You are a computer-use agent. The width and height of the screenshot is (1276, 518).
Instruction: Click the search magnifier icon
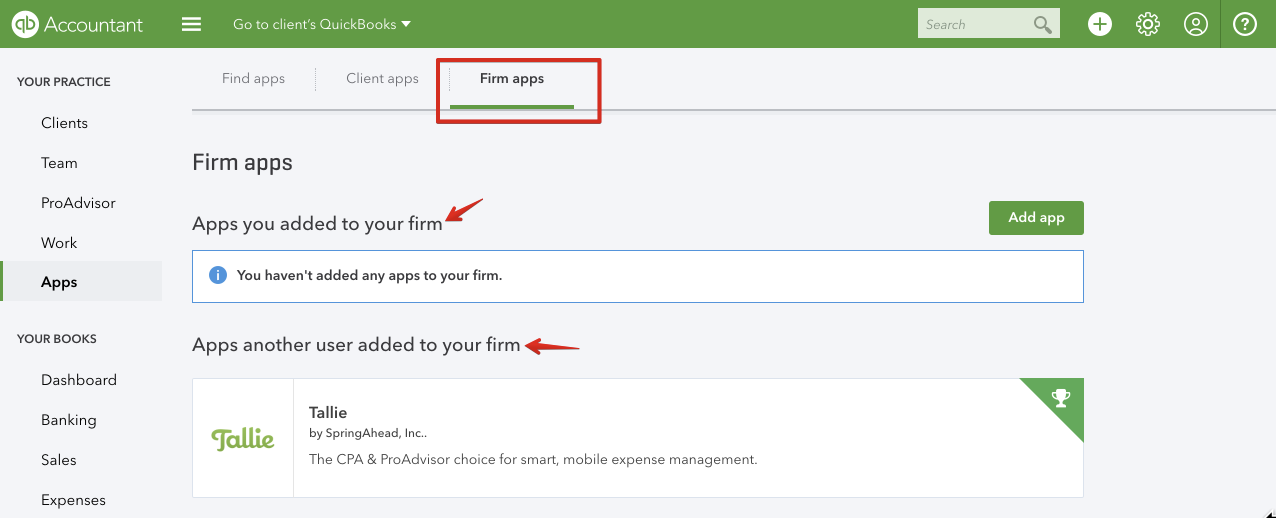click(1043, 24)
